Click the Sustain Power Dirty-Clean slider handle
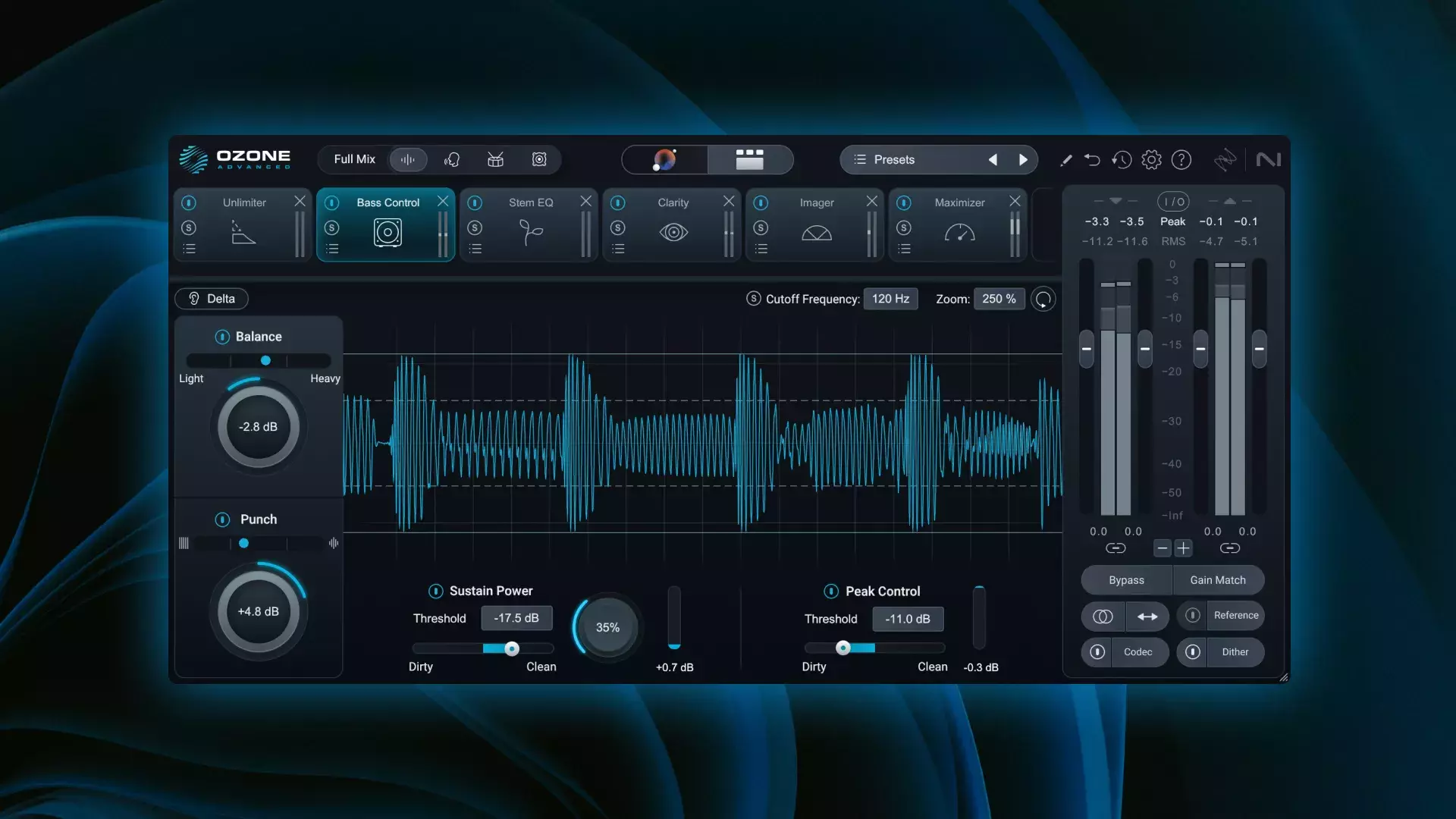 tap(512, 648)
